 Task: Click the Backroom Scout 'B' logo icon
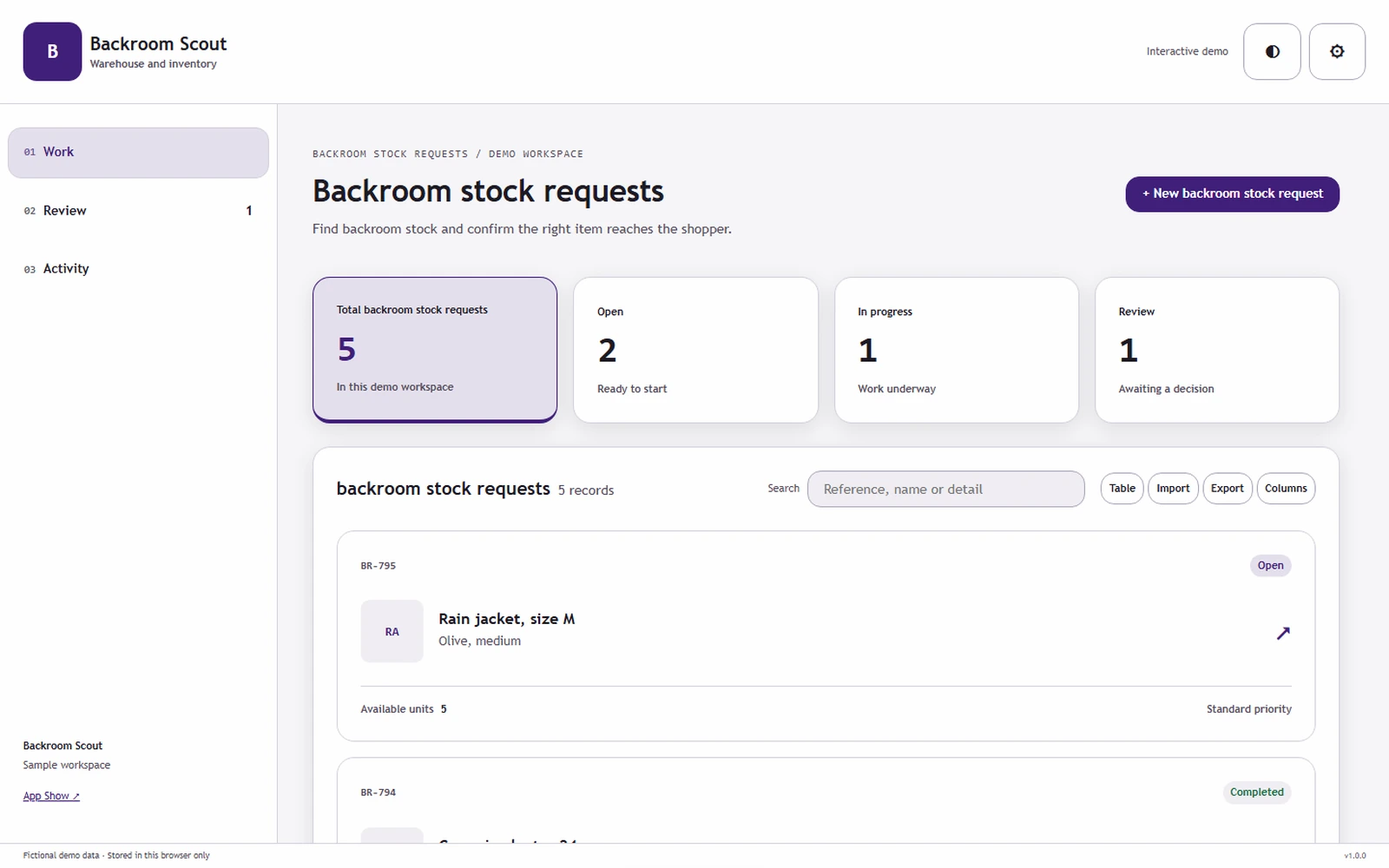point(52,52)
